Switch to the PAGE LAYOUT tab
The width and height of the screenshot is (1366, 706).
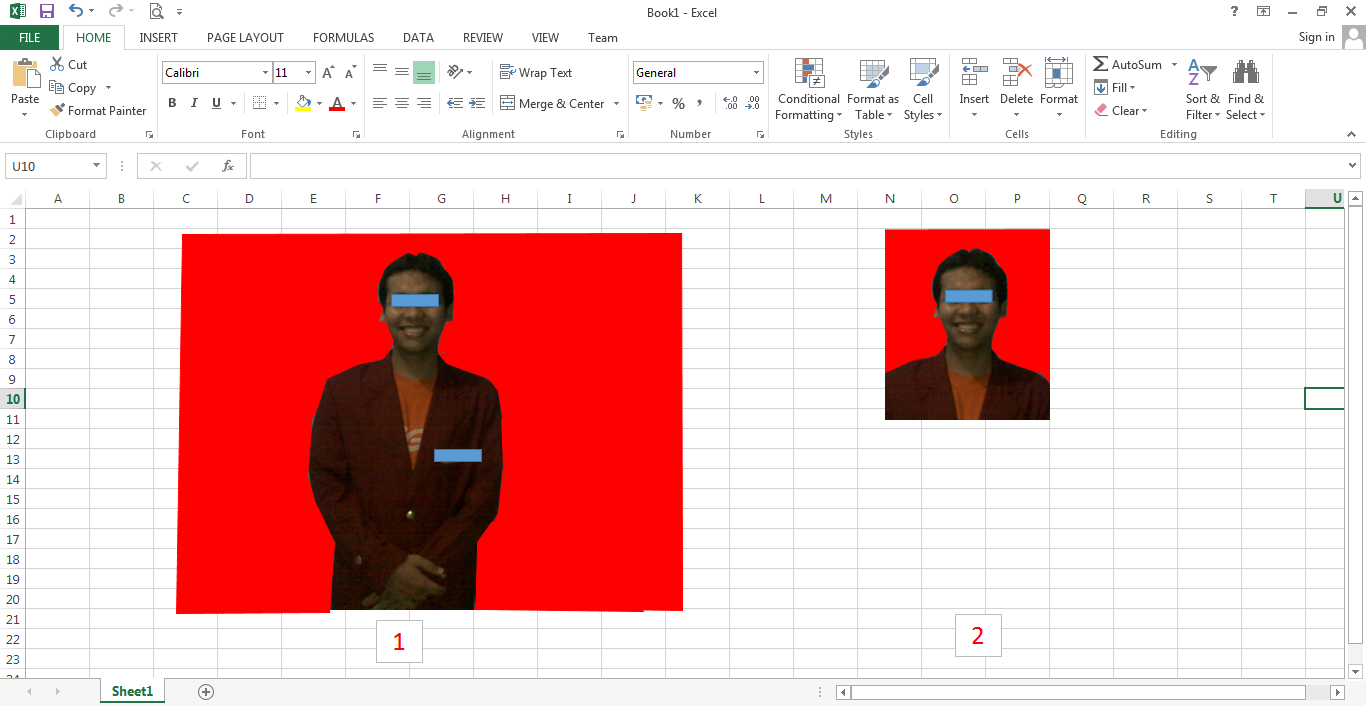[245, 38]
